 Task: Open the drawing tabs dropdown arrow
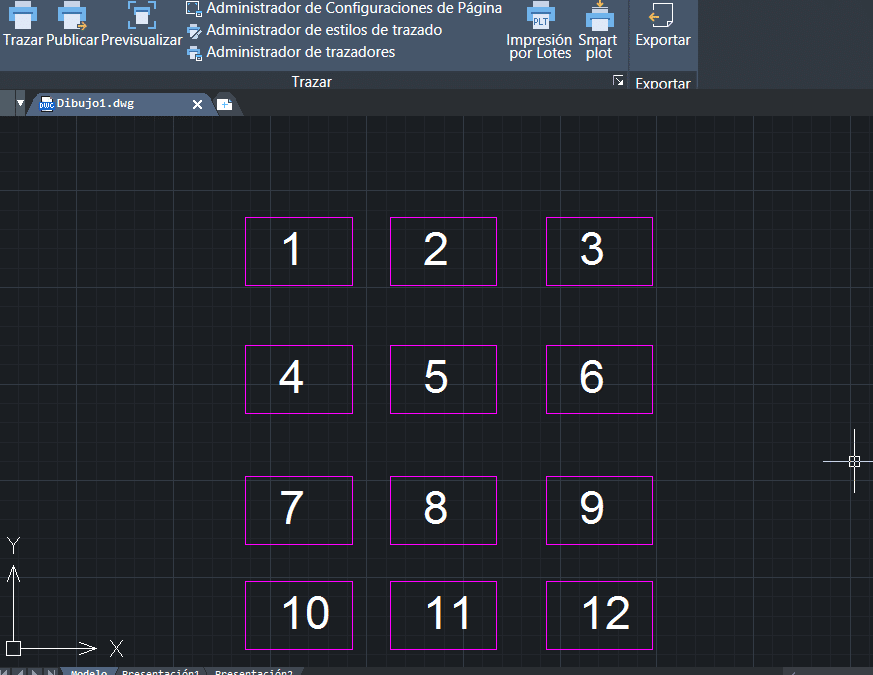[x=20, y=103]
